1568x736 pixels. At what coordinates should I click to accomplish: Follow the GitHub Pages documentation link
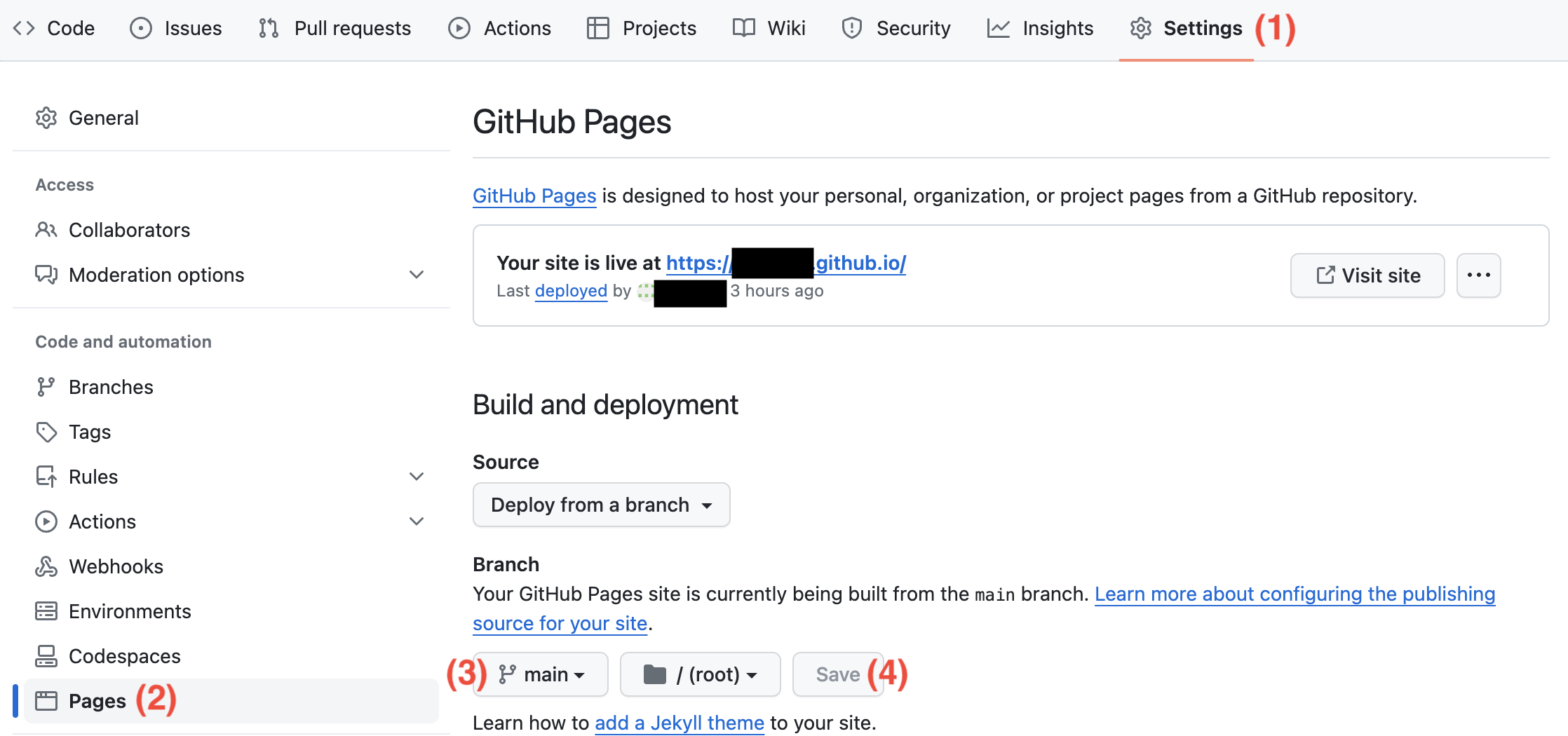tap(534, 196)
